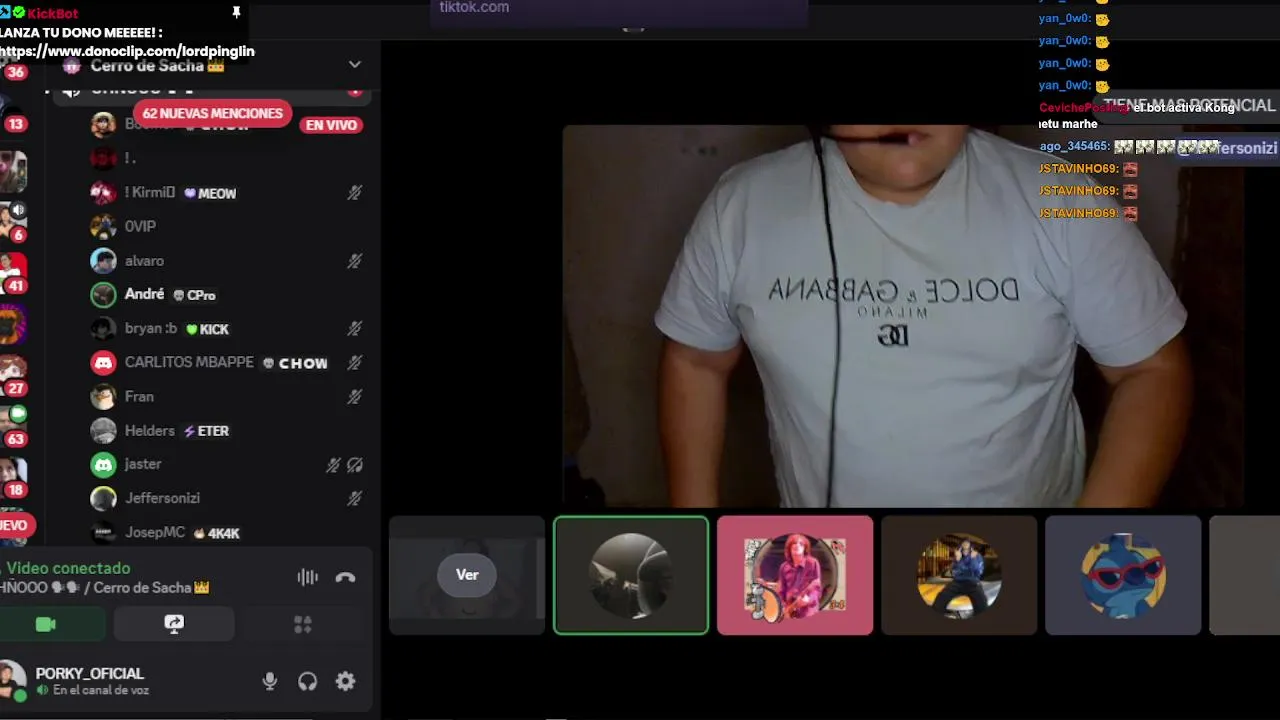Focus the main Dolce & Gabbana shirt video
The width and height of the screenshot is (1280, 720).
(x=902, y=316)
